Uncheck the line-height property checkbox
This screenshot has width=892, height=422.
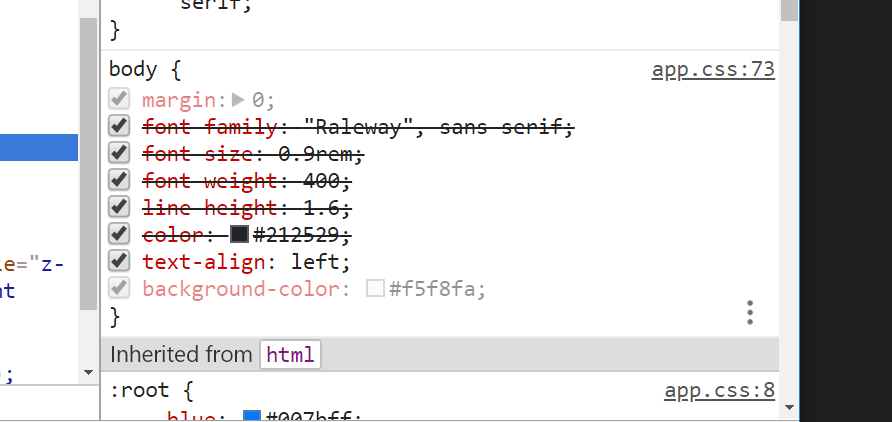119,207
